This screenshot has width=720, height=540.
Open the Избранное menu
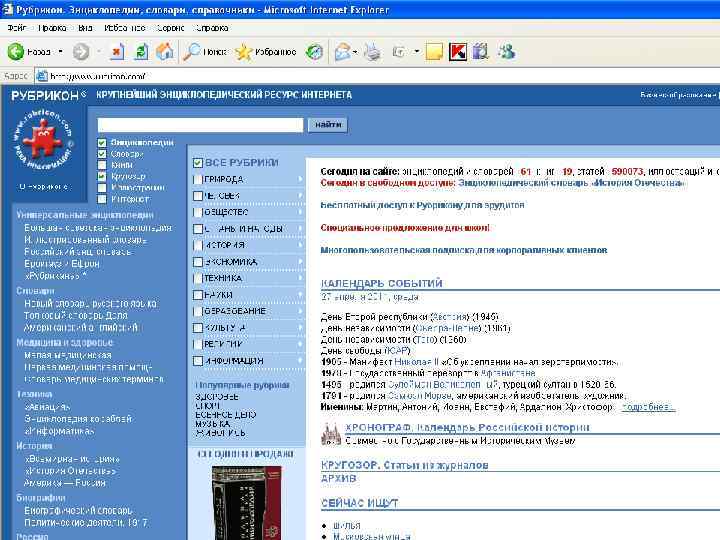coord(124,28)
